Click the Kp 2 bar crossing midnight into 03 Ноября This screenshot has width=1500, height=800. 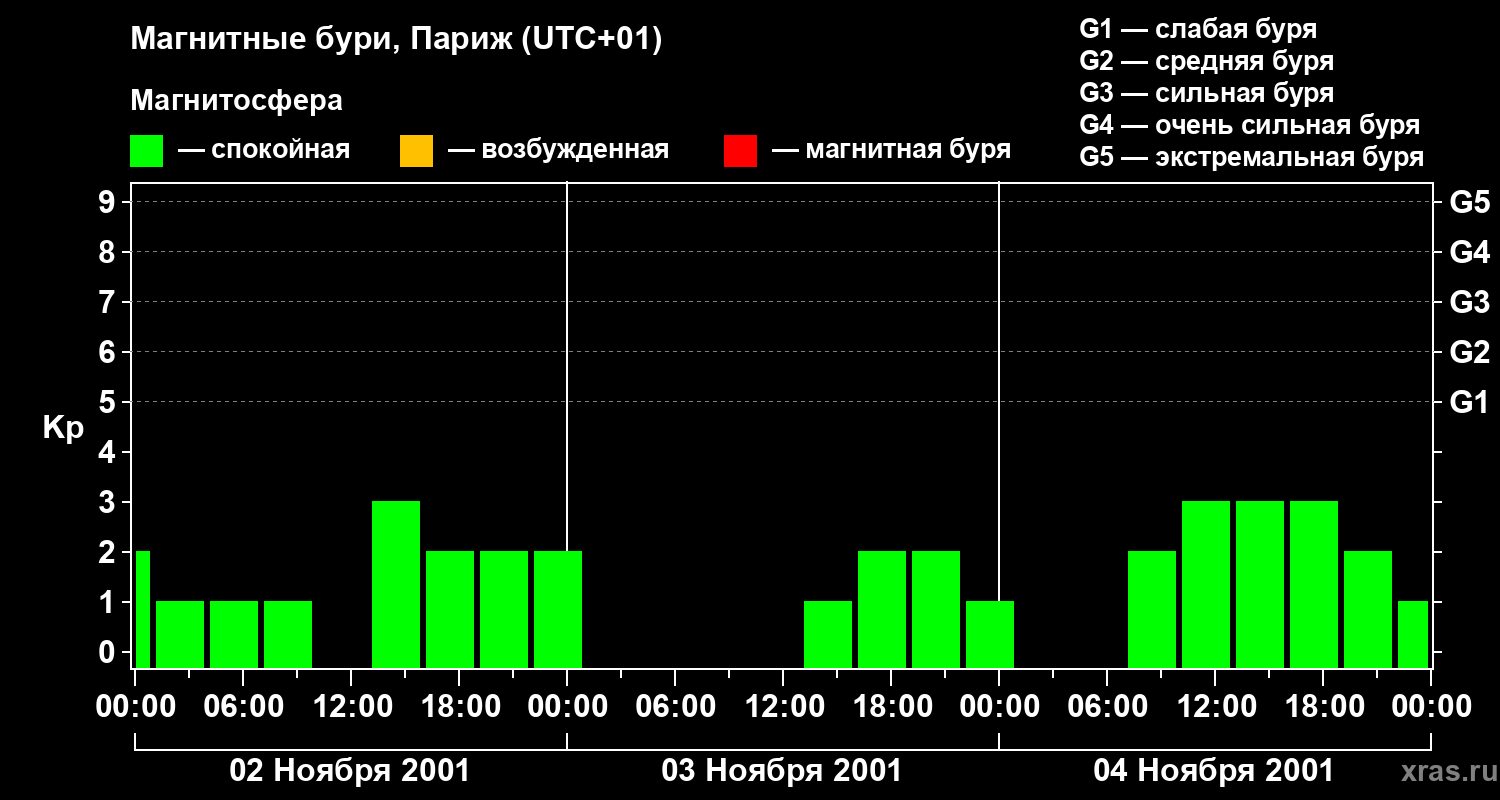pos(558,609)
